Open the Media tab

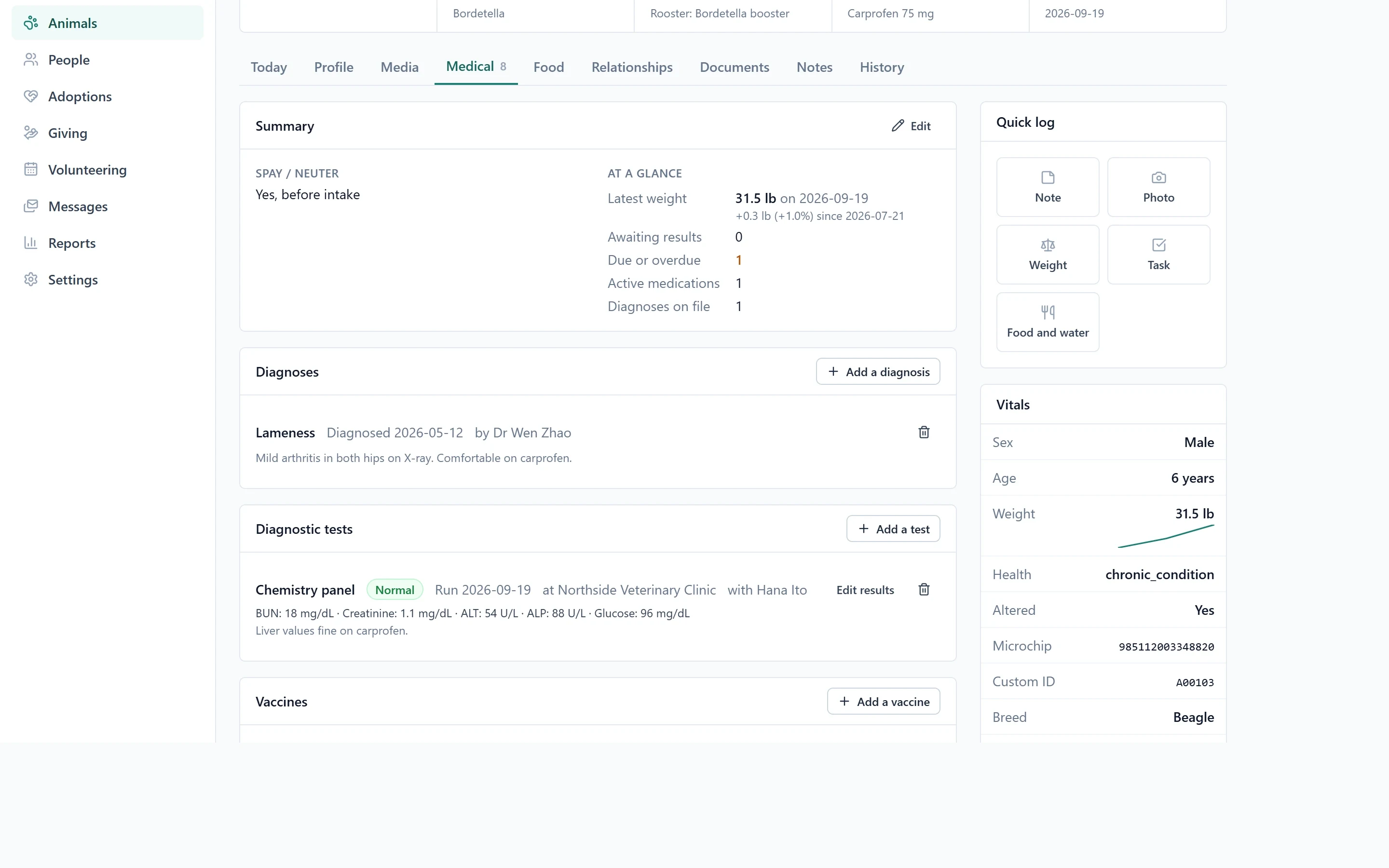pos(399,67)
